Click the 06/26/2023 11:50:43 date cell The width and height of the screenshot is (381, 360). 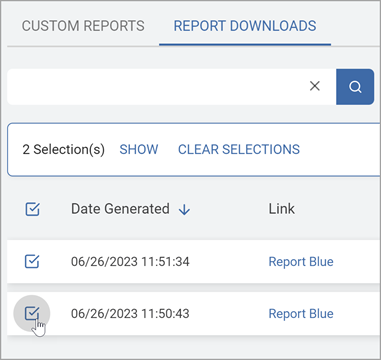point(130,314)
